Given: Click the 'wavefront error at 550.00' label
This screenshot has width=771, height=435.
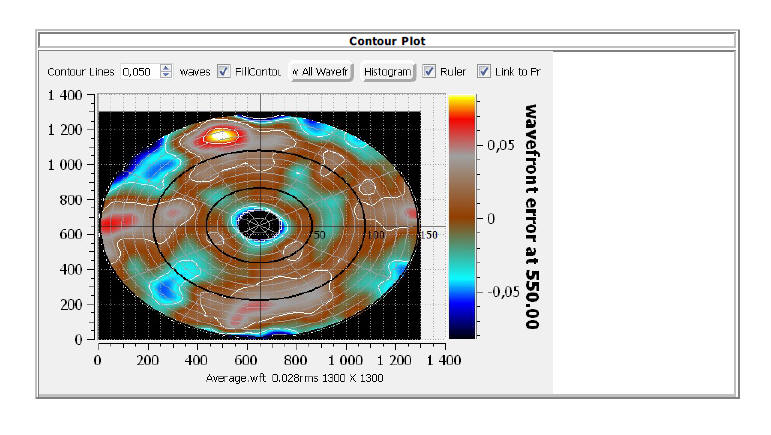Looking at the screenshot, I should tap(532, 216).
